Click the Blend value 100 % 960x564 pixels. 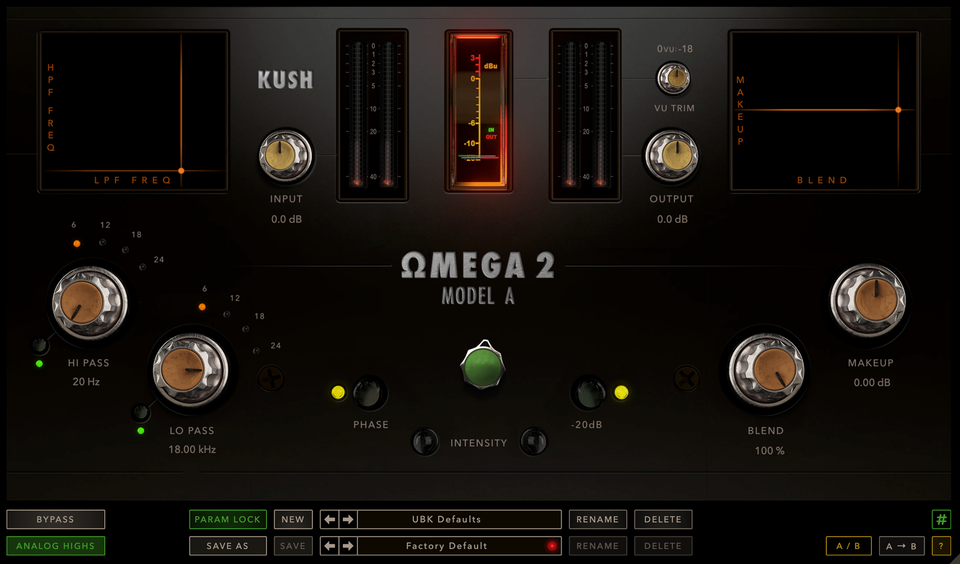click(770, 451)
